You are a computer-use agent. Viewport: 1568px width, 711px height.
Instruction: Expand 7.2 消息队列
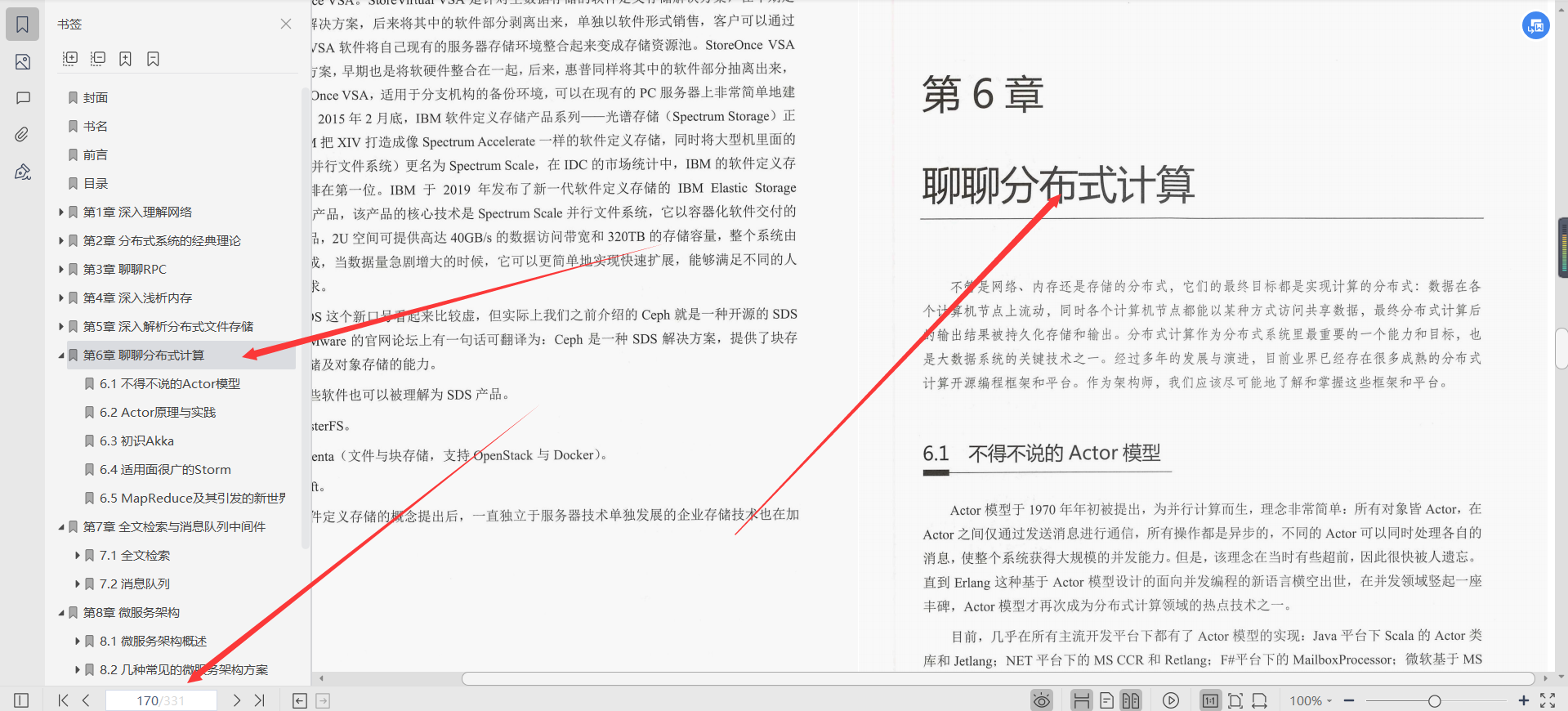pos(78,584)
